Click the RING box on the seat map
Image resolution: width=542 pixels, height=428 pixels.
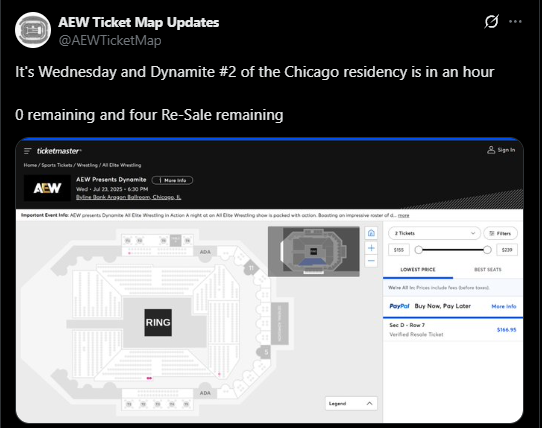(158, 322)
